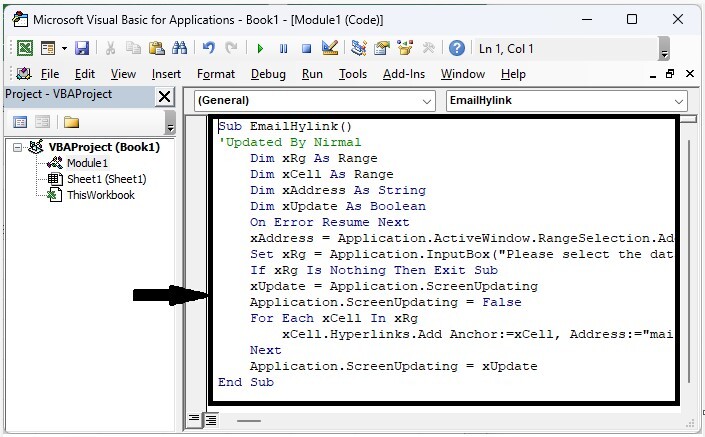Click the 'End Sub' code line
Image resolution: width=705 pixels, height=437 pixels.
246,382
